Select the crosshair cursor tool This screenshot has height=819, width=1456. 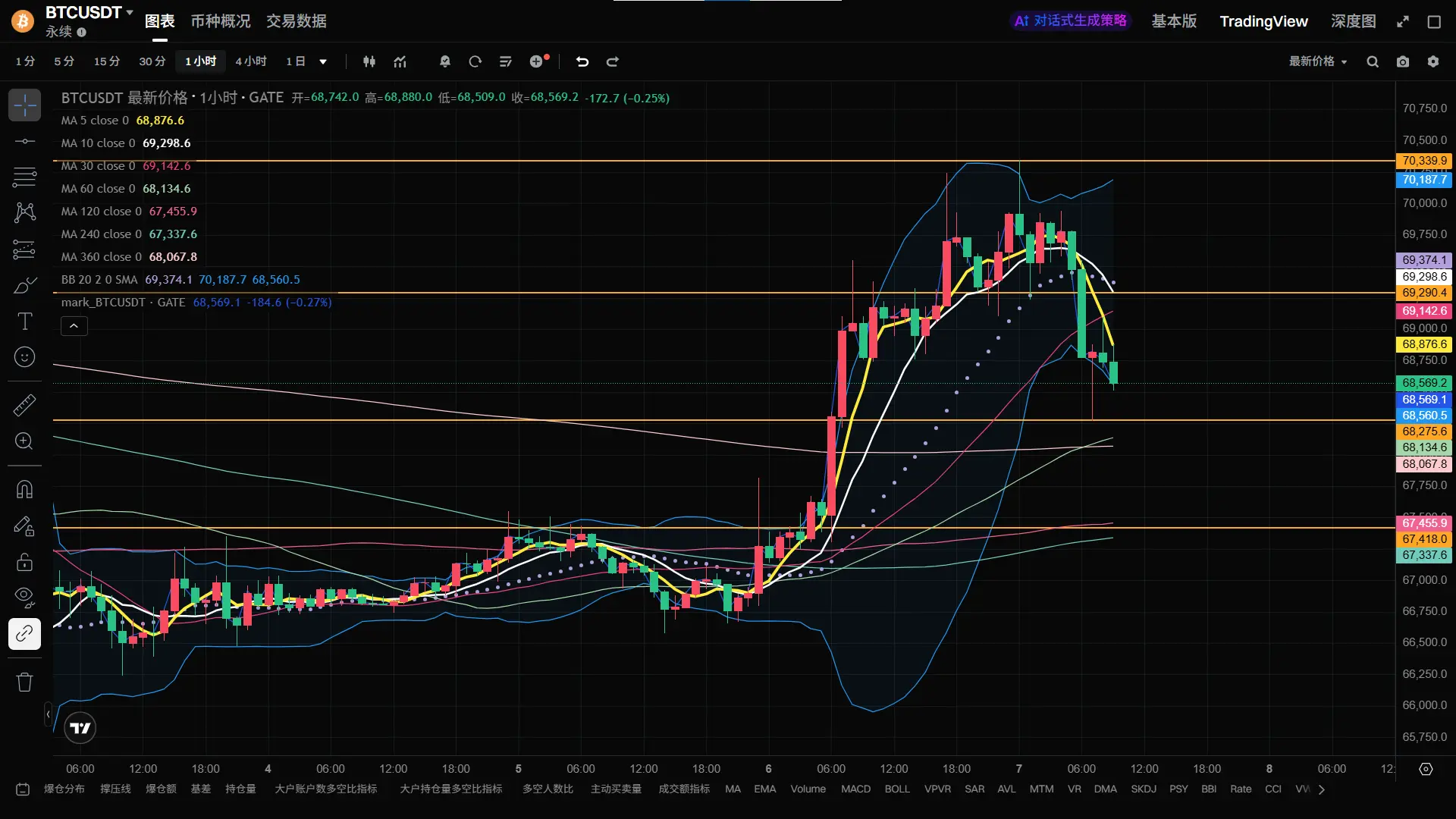click(24, 105)
